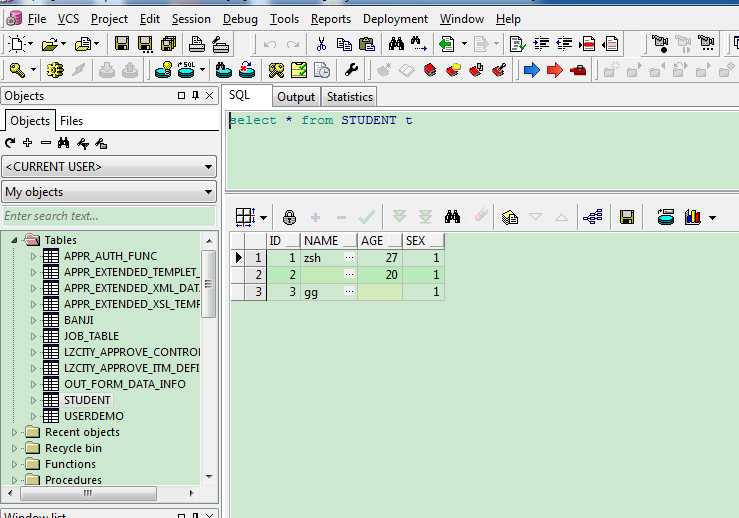Click the Find binoculars icon in main toolbar
Image resolution: width=739 pixels, height=518 pixels.
[396, 44]
